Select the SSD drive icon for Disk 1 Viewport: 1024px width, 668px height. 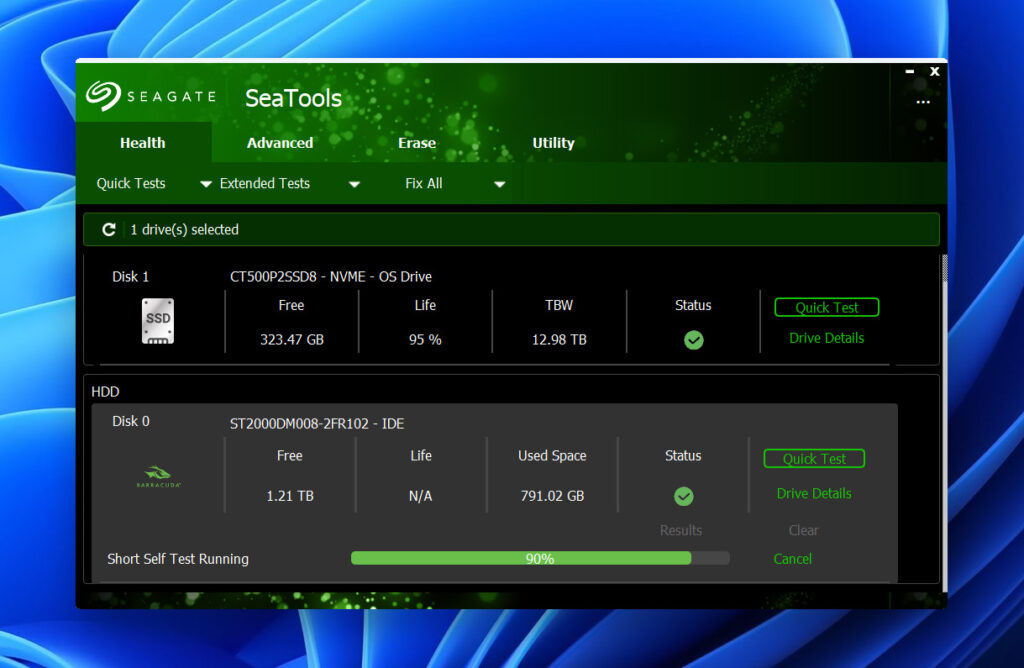[156, 321]
